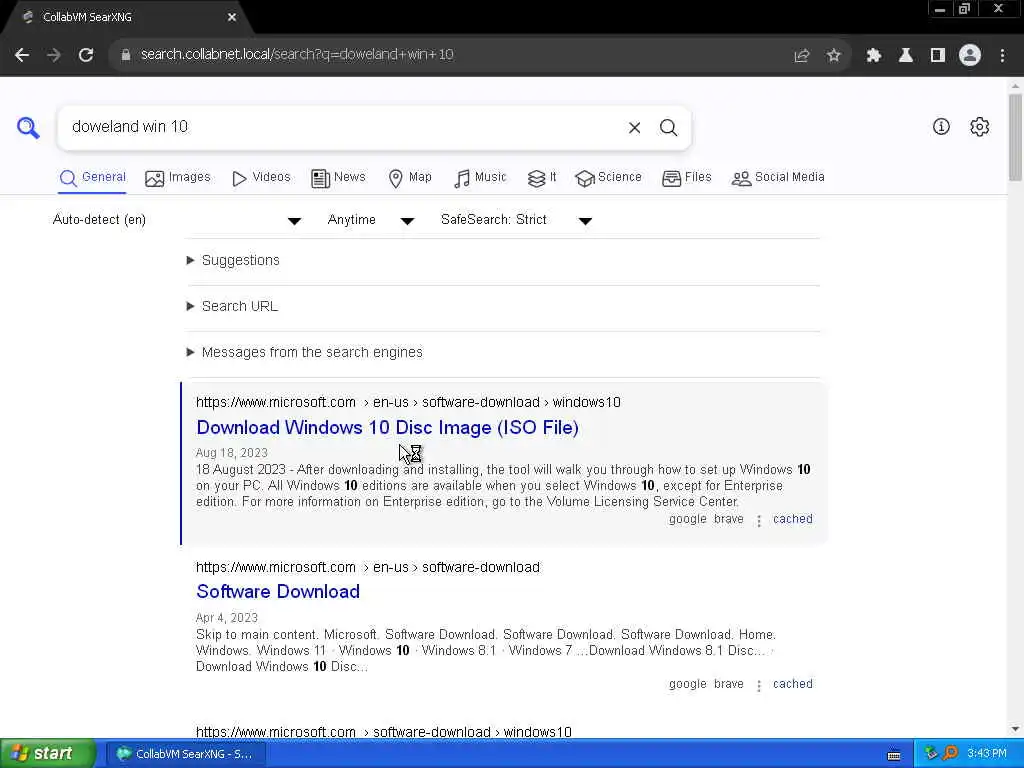Viewport: 1024px width, 768px height.
Task: Click the three dots beside the first cached link
Action: click(x=758, y=520)
